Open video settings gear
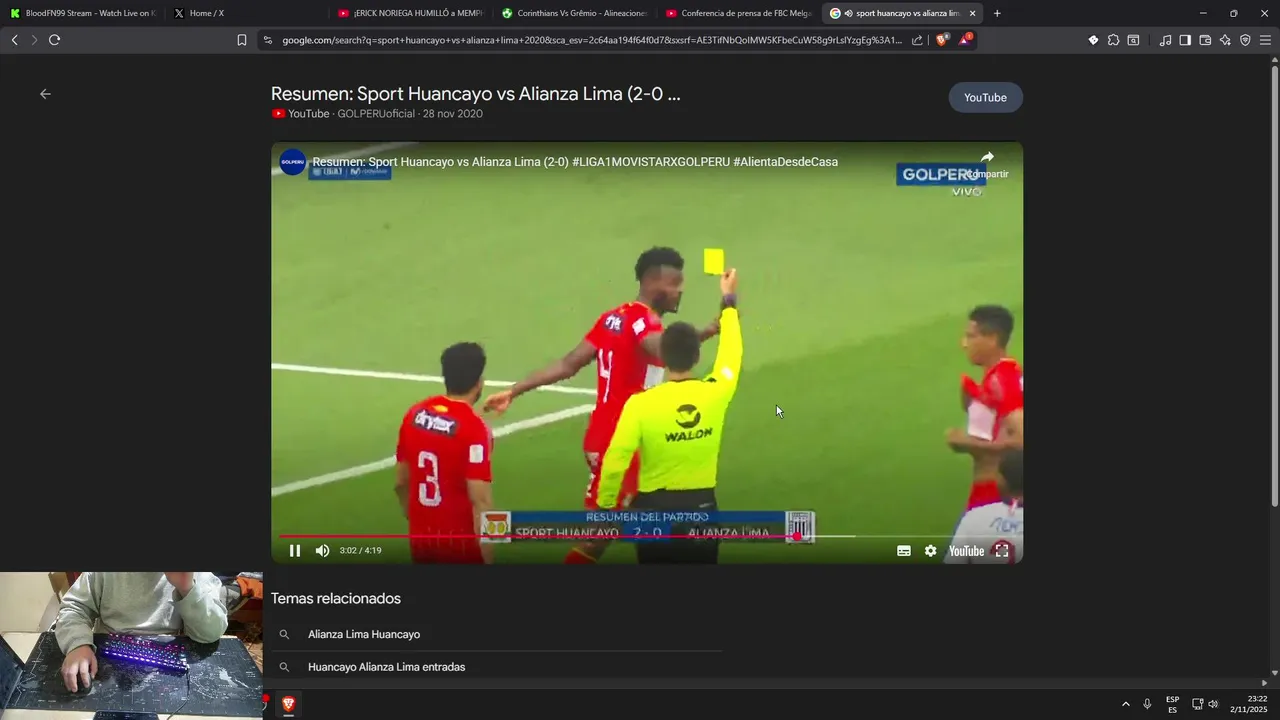This screenshot has width=1280, height=720. 930,550
